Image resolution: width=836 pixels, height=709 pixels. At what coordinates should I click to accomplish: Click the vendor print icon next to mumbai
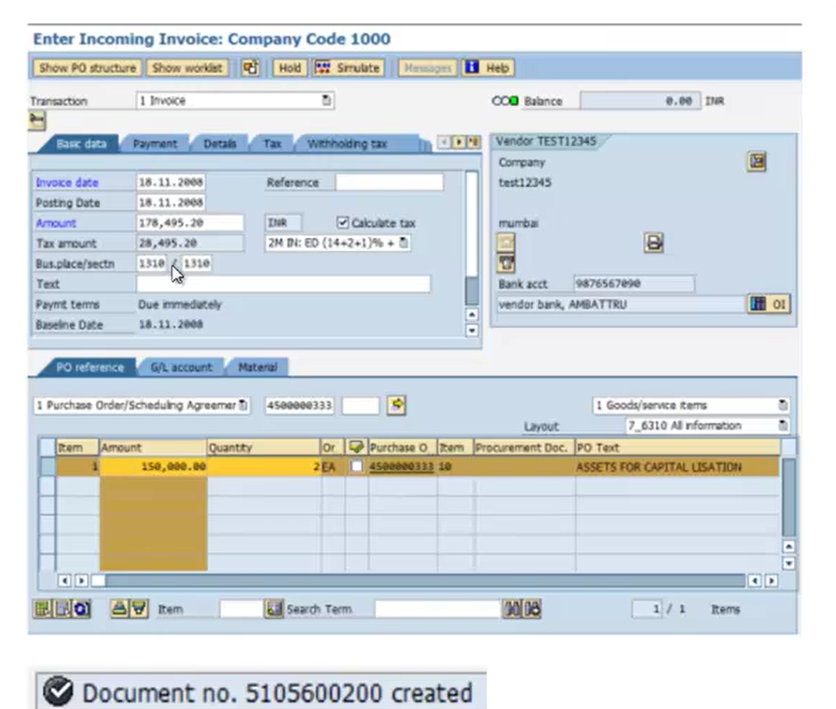(x=654, y=243)
